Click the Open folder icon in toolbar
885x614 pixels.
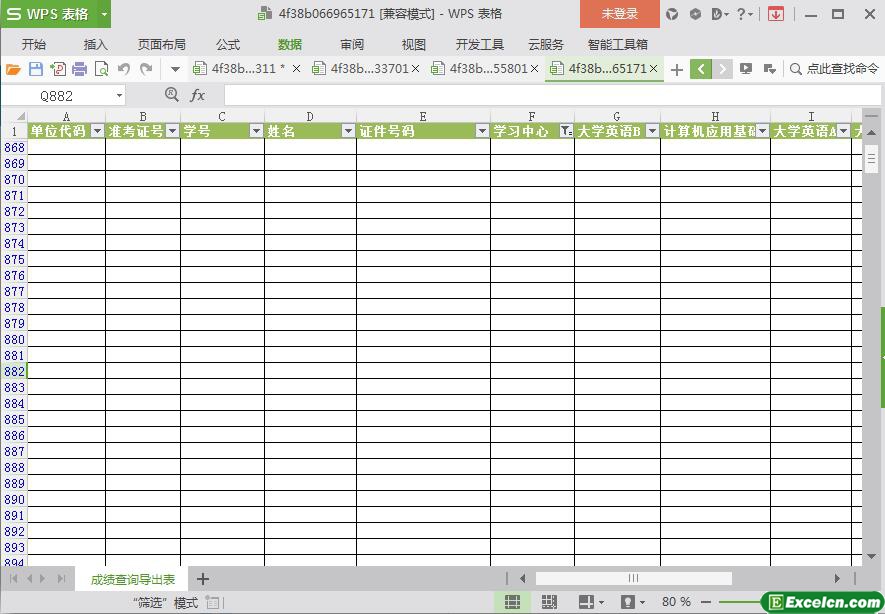pos(13,69)
